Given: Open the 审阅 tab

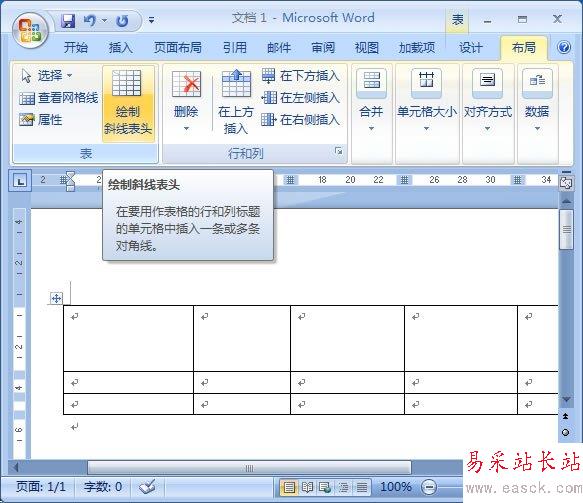Looking at the screenshot, I should tap(323, 48).
